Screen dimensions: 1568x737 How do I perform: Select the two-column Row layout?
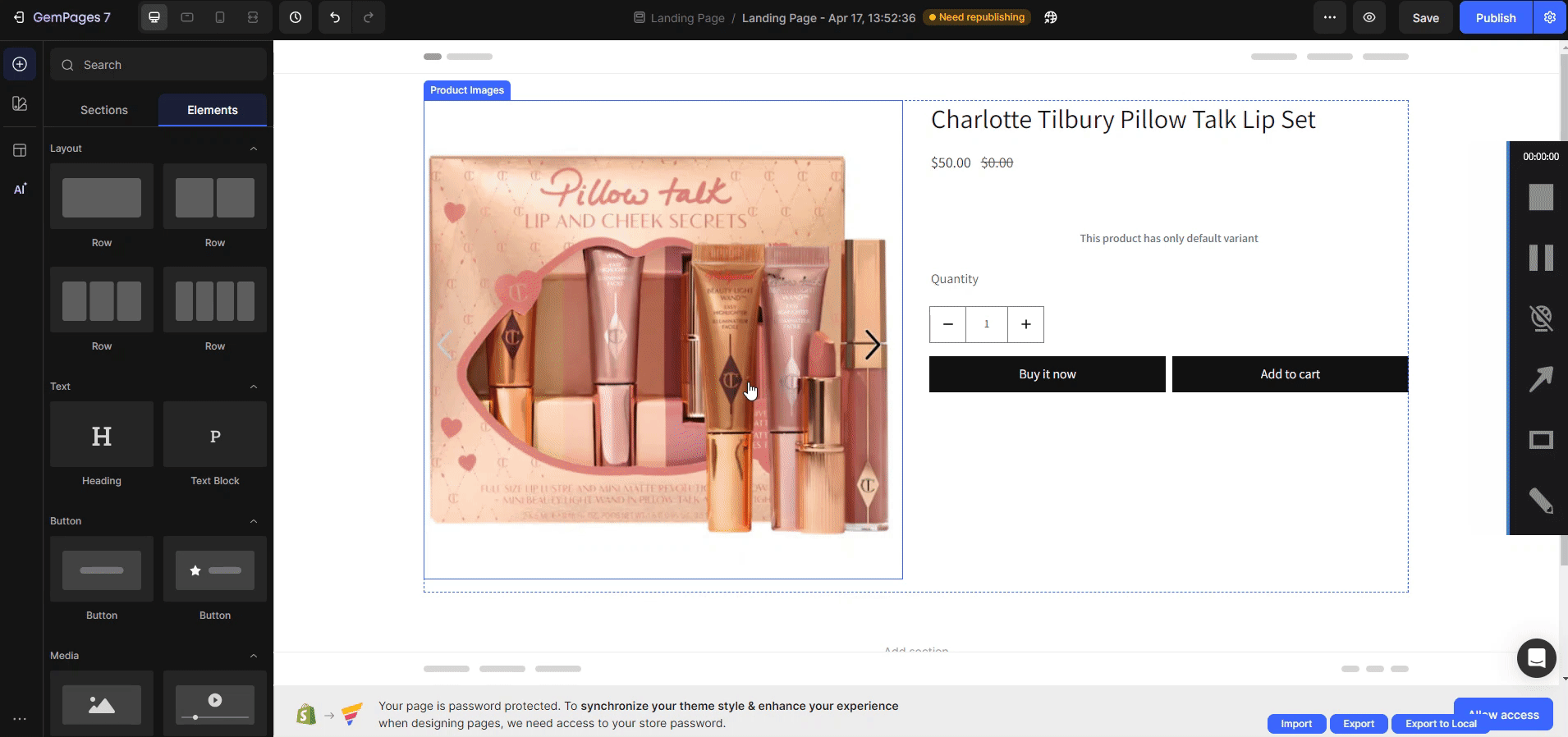coord(215,197)
